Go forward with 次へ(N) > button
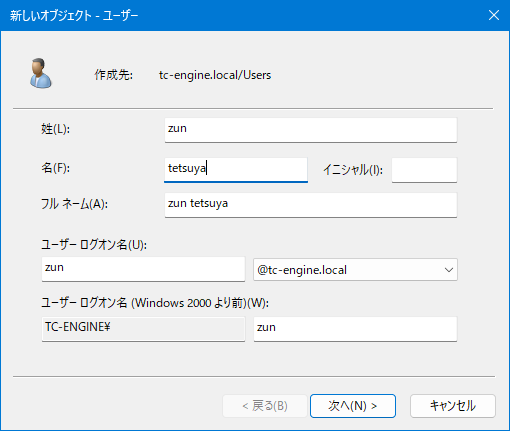The height and width of the screenshot is (431, 510). pyautogui.click(x=353, y=406)
